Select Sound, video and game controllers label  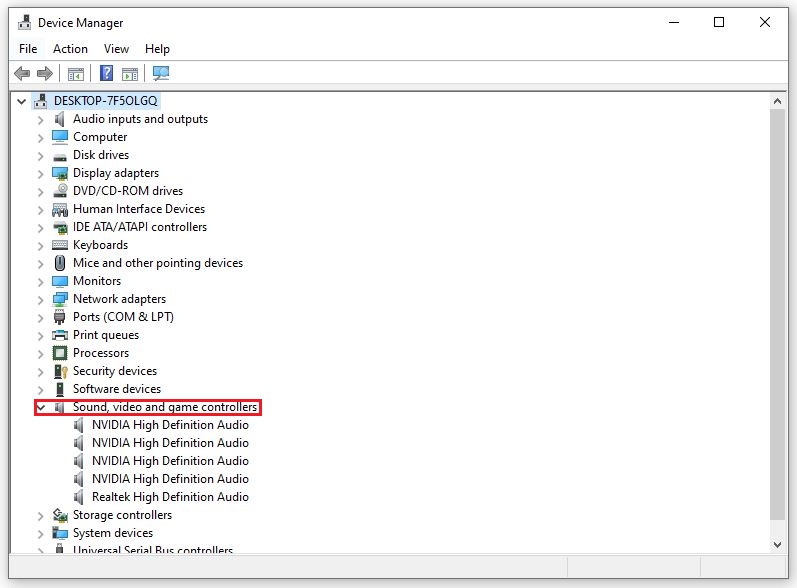coord(165,407)
